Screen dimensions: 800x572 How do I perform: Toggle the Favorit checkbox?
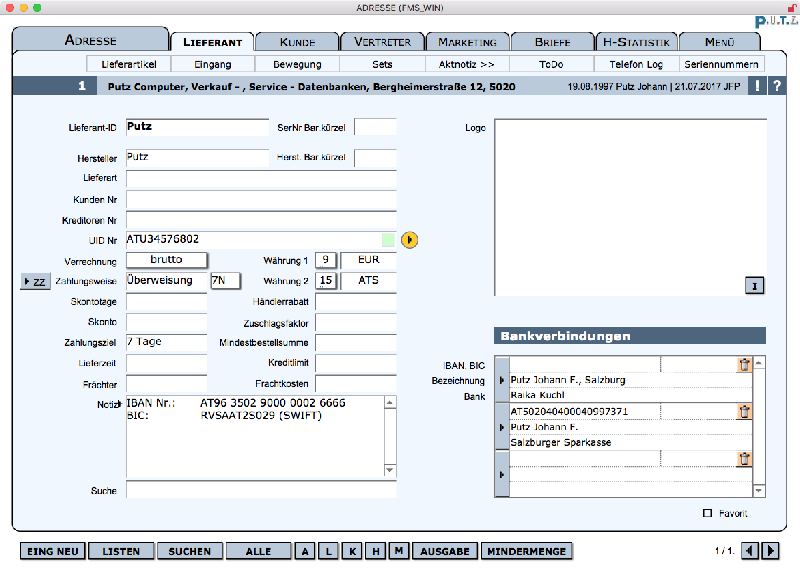click(x=707, y=513)
